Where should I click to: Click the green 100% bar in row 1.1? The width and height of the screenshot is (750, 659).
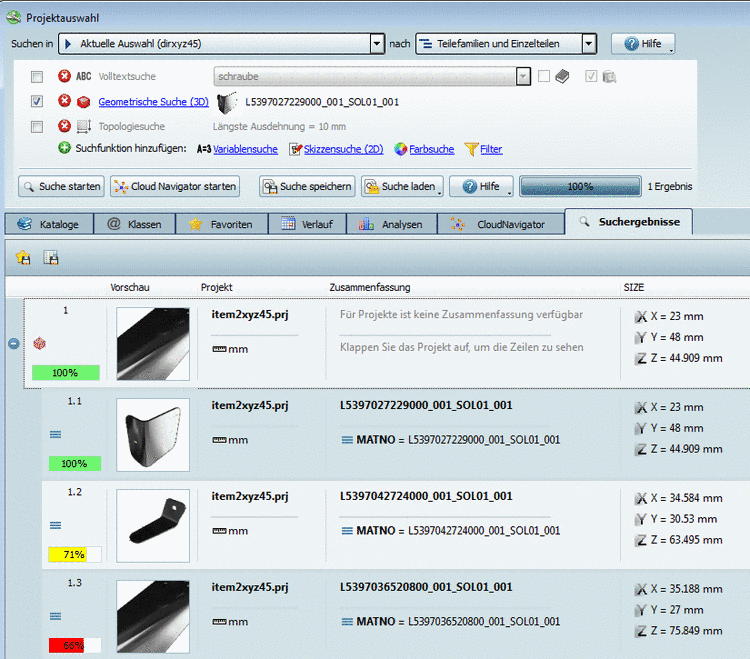coord(75,463)
